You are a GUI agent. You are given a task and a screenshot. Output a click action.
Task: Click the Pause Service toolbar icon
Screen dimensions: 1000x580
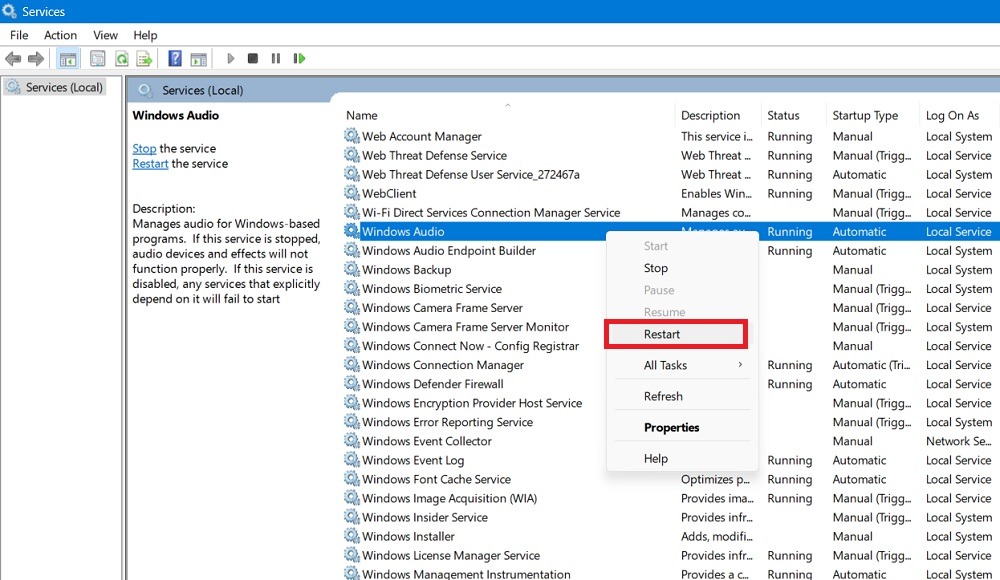[x=276, y=58]
